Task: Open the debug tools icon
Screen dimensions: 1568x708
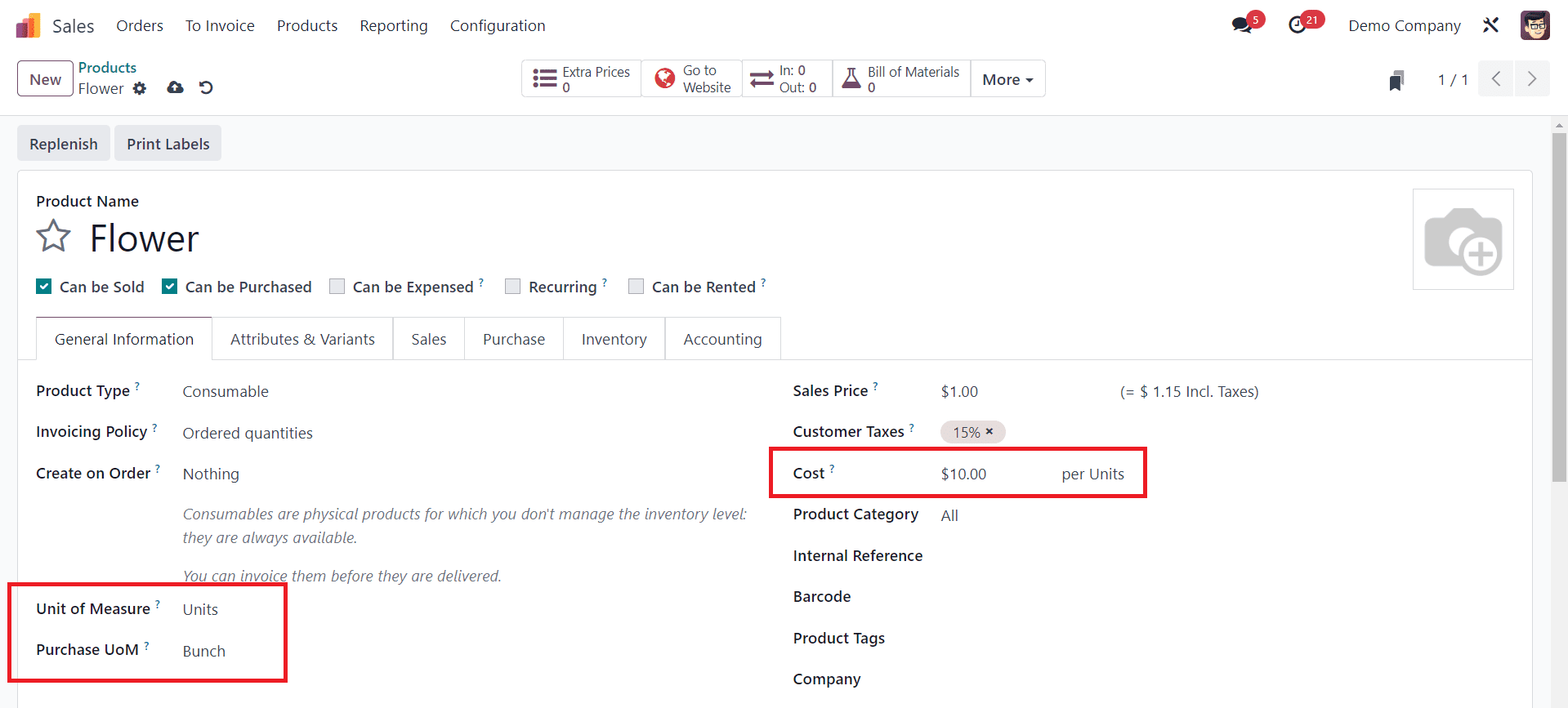Action: click(x=1490, y=25)
